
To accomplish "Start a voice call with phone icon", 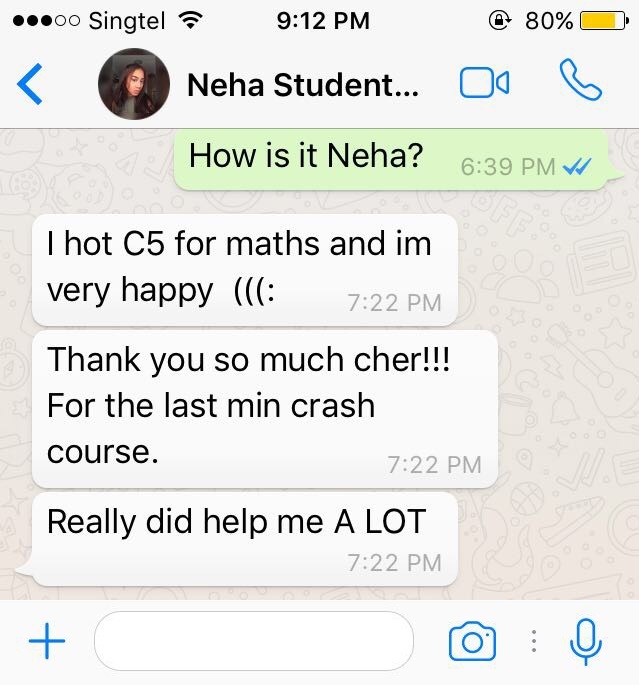I will pos(580,80).
